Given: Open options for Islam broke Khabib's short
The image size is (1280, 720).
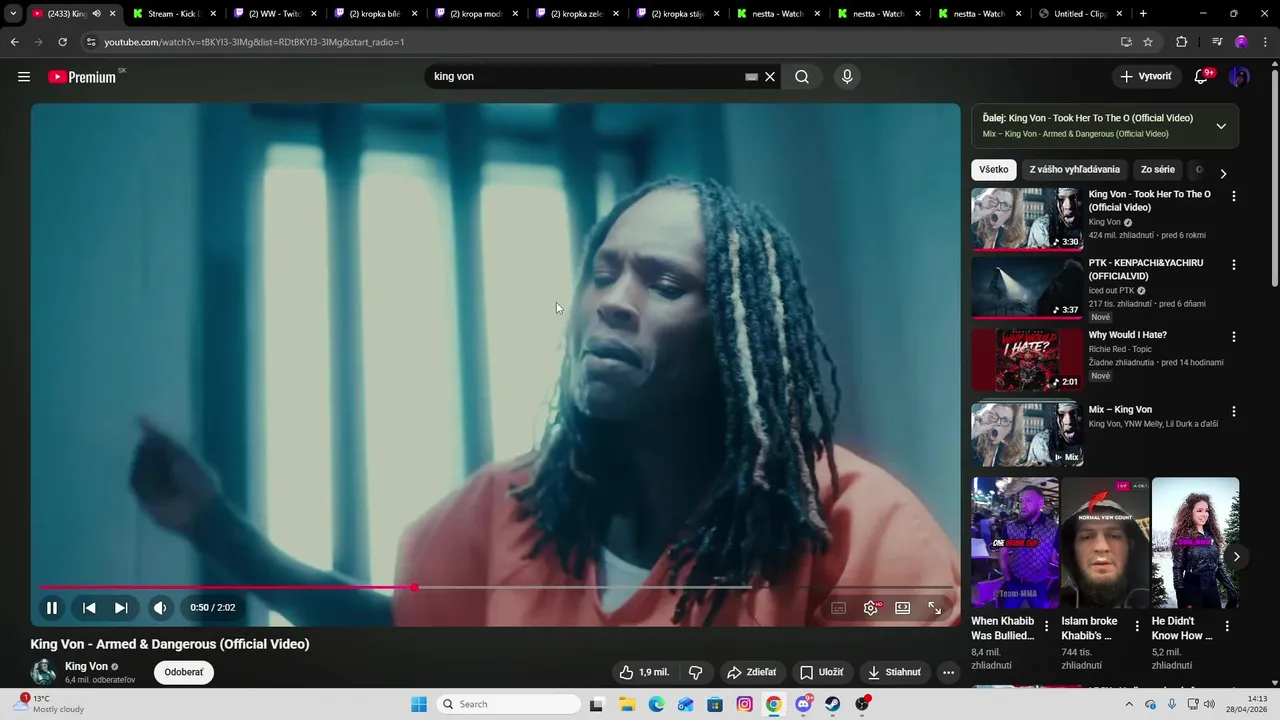Looking at the screenshot, I should [1137, 626].
